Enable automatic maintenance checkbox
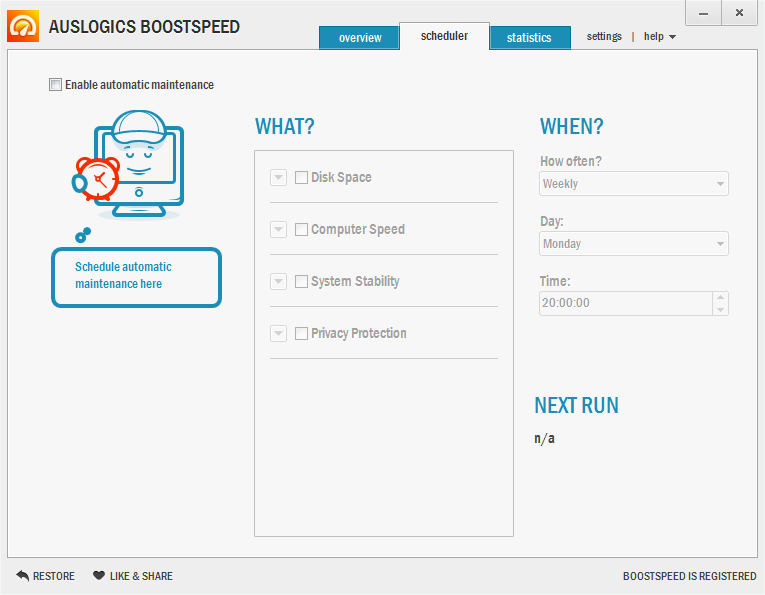 pos(56,84)
